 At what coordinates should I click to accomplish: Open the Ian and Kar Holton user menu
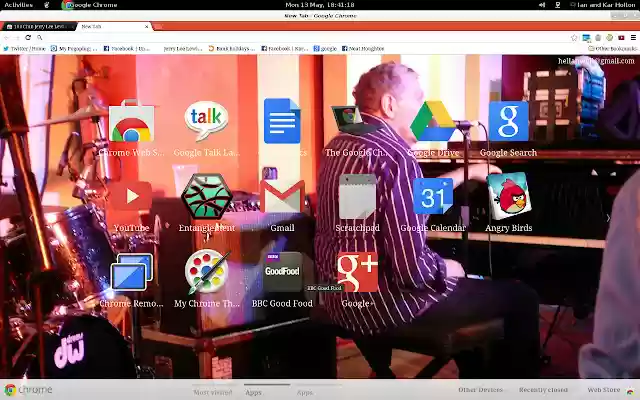pyautogui.click(x=602, y=5)
